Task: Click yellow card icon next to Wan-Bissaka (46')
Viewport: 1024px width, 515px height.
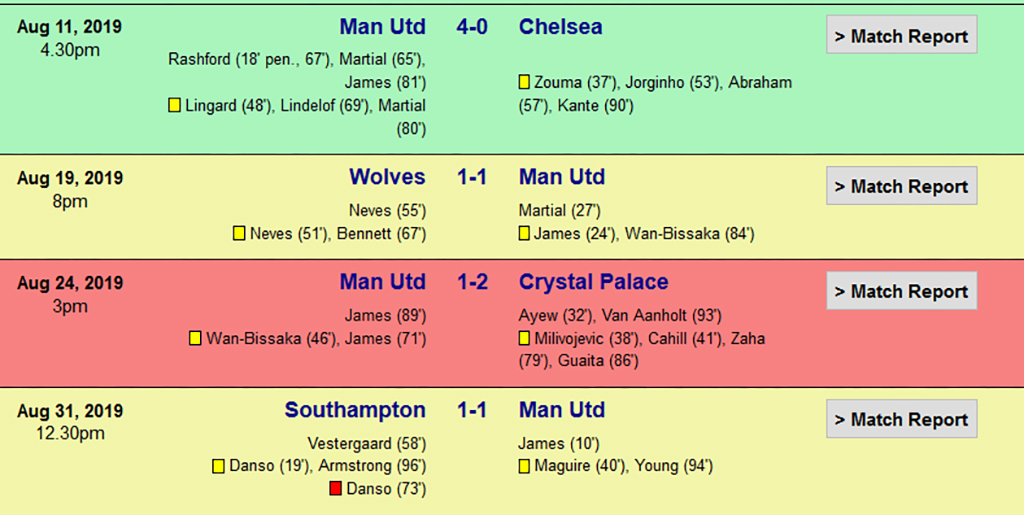Action: click(x=195, y=338)
